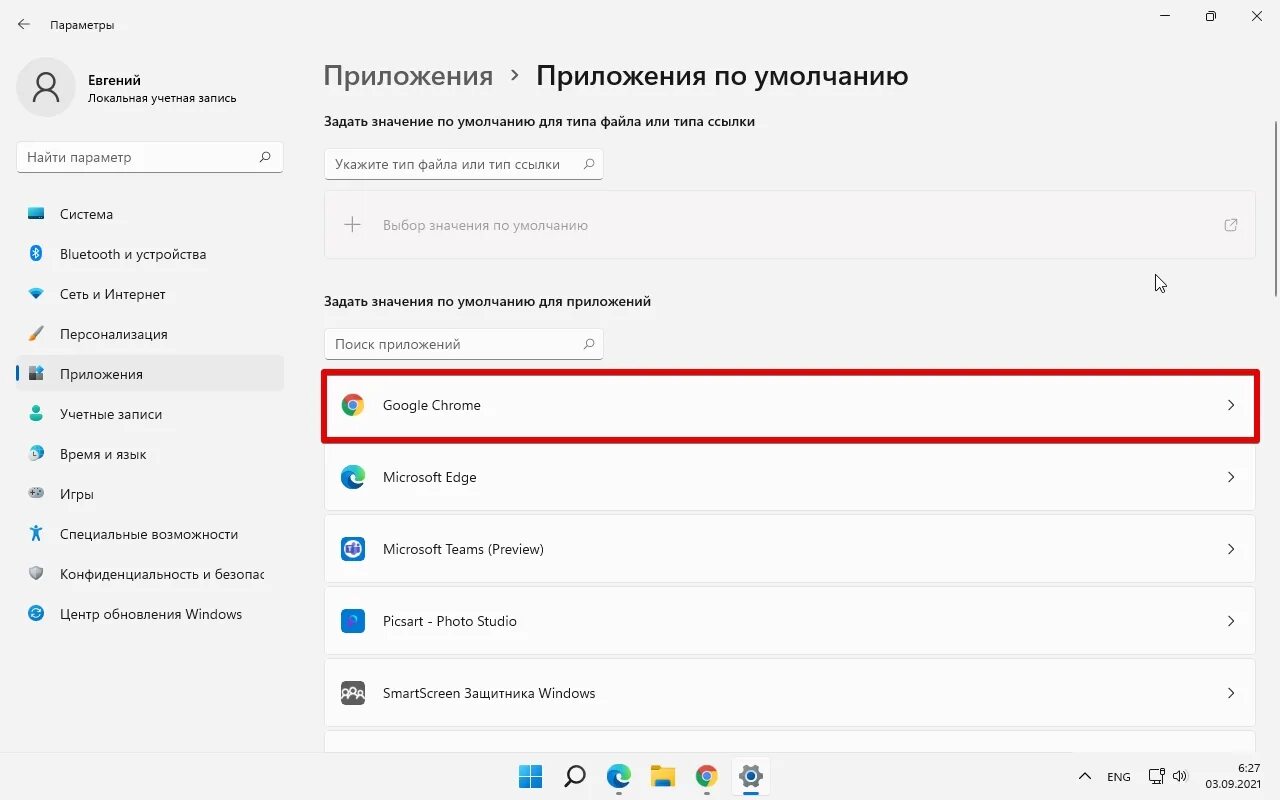The image size is (1280, 800).
Task: Click the Picsart app icon in list
Action: pyautogui.click(x=352, y=621)
